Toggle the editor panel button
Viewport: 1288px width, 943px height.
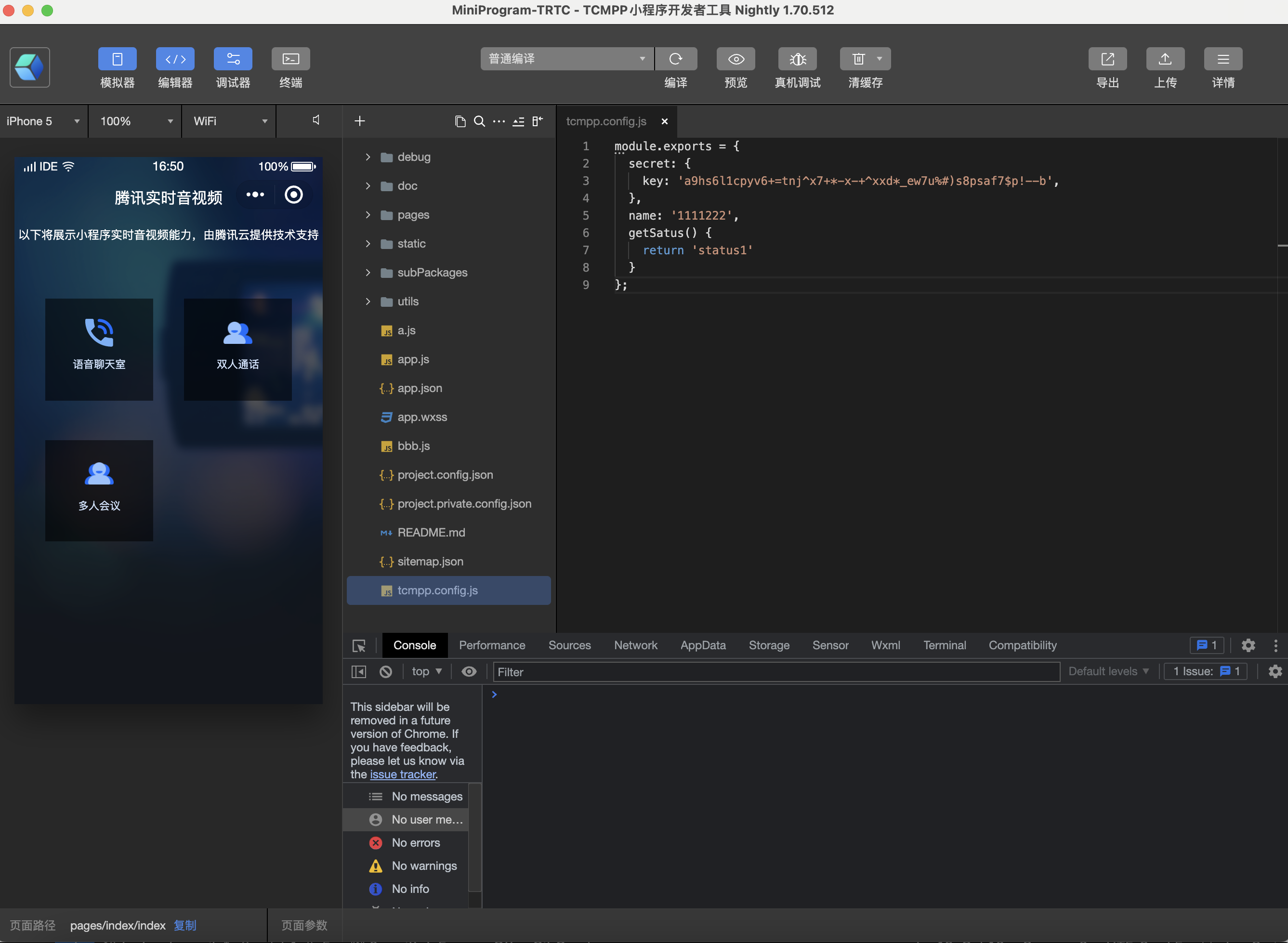point(175,59)
